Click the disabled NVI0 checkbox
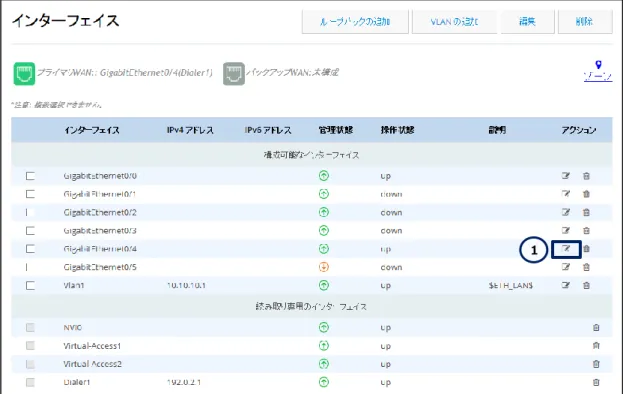Image resolution: width=623 pixels, height=394 pixels. (x=30, y=328)
